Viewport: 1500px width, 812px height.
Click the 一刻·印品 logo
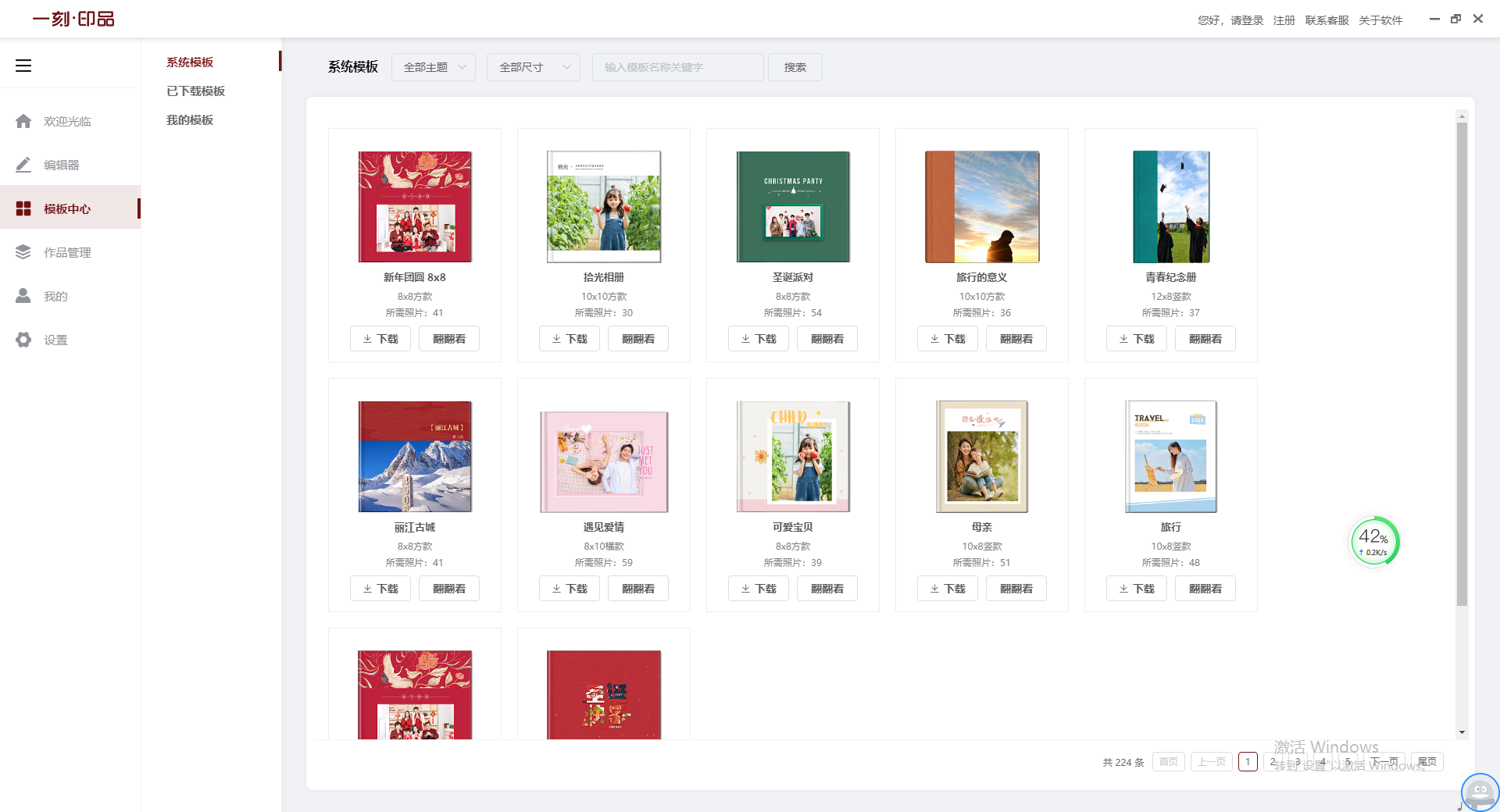pos(73,19)
